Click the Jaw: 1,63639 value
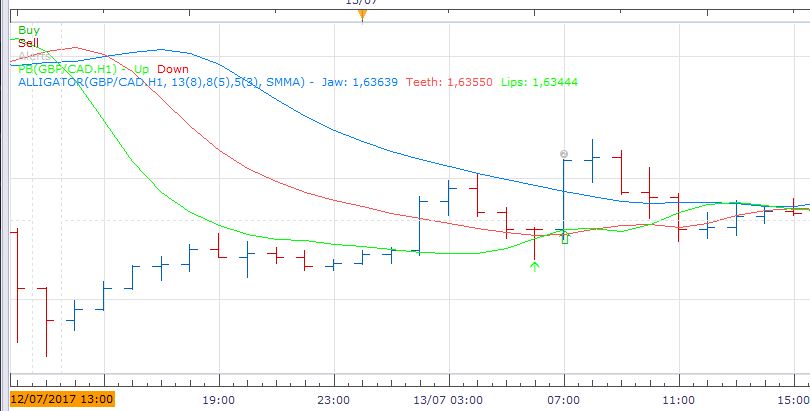The height and width of the screenshot is (411, 810). (360, 82)
